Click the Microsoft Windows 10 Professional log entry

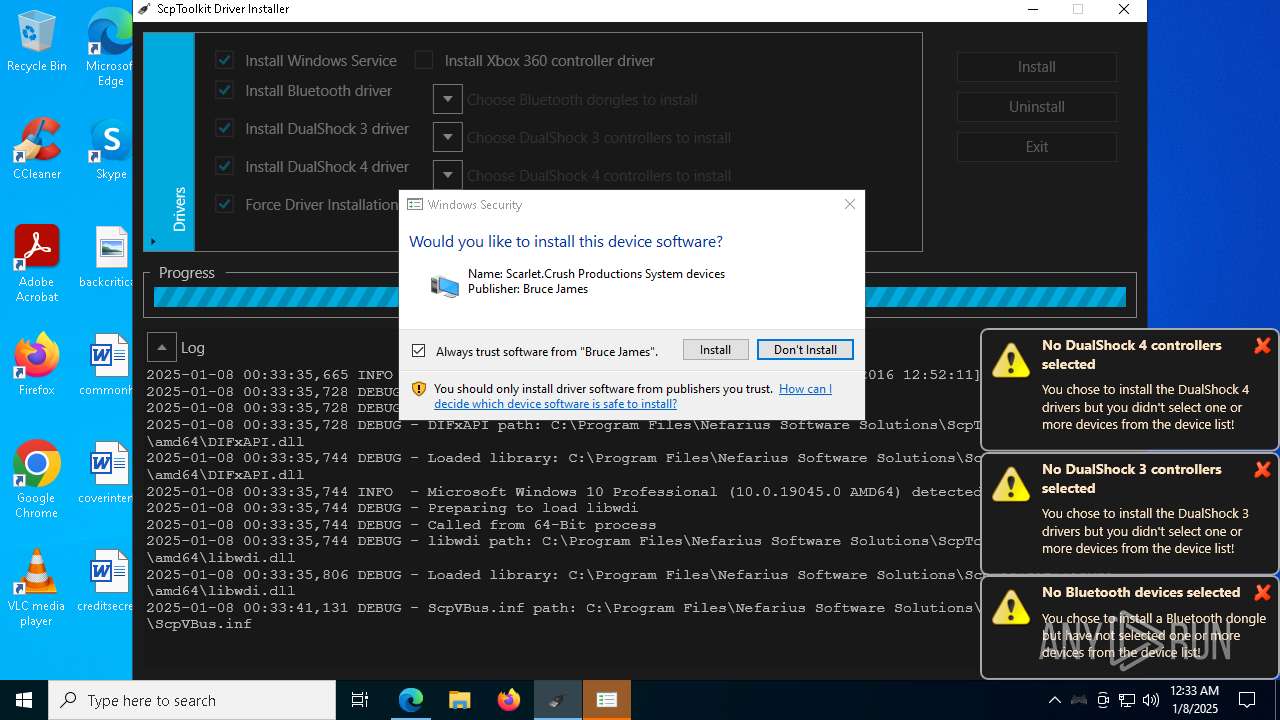563,491
